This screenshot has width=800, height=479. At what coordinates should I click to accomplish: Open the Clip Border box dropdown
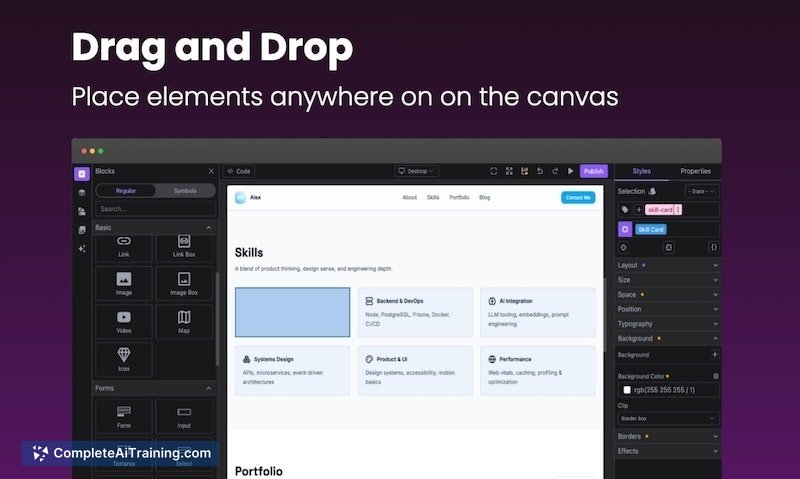668,418
